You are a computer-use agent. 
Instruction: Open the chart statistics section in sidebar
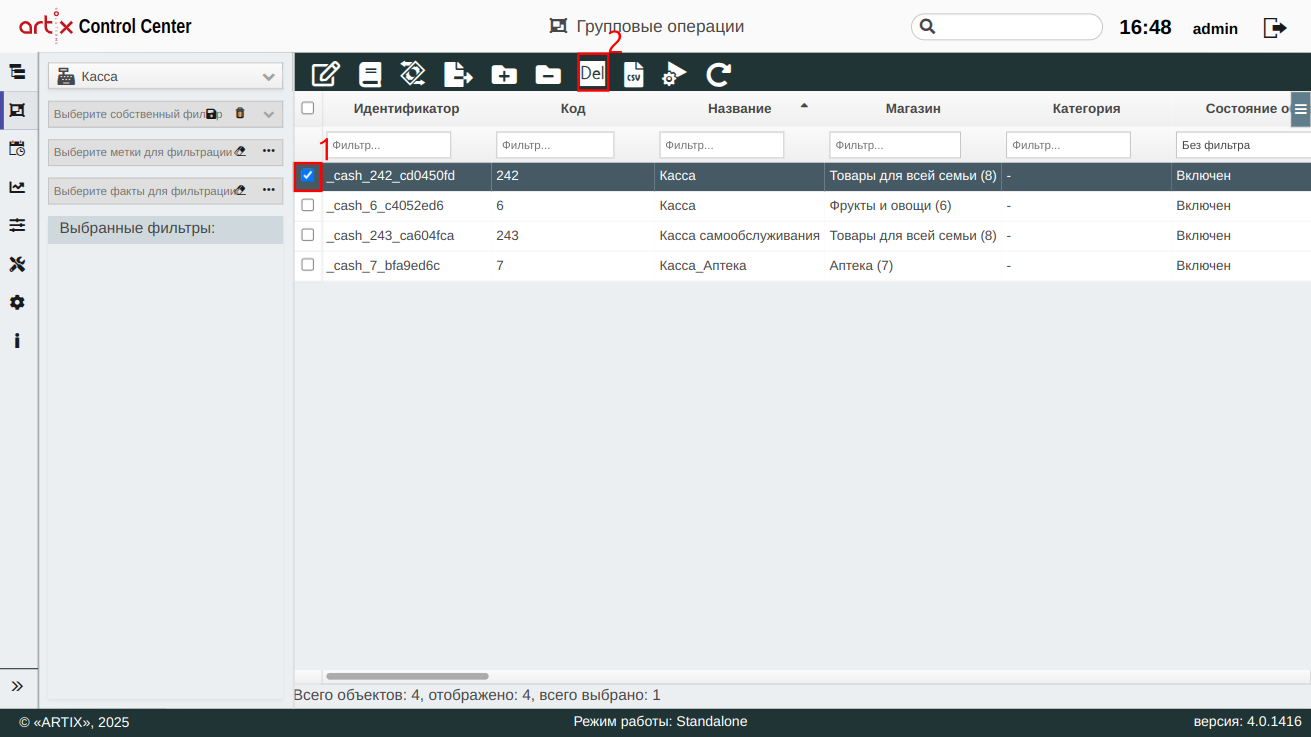(17, 187)
